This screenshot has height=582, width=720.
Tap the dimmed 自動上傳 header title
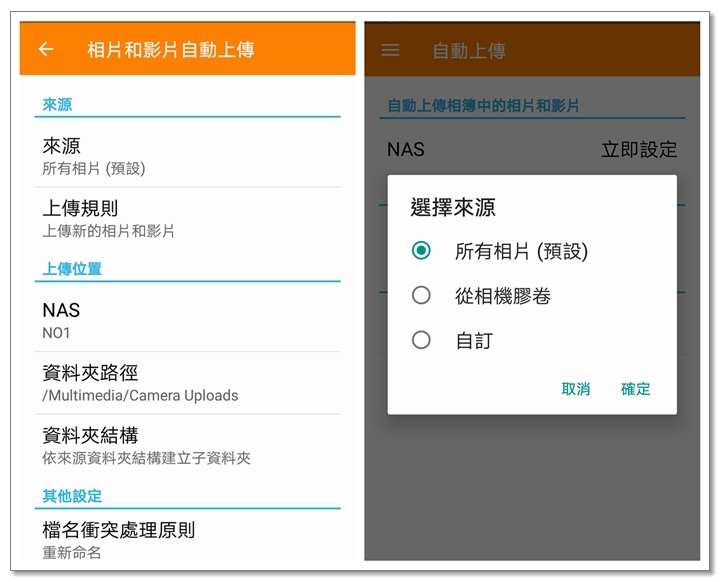(x=469, y=51)
